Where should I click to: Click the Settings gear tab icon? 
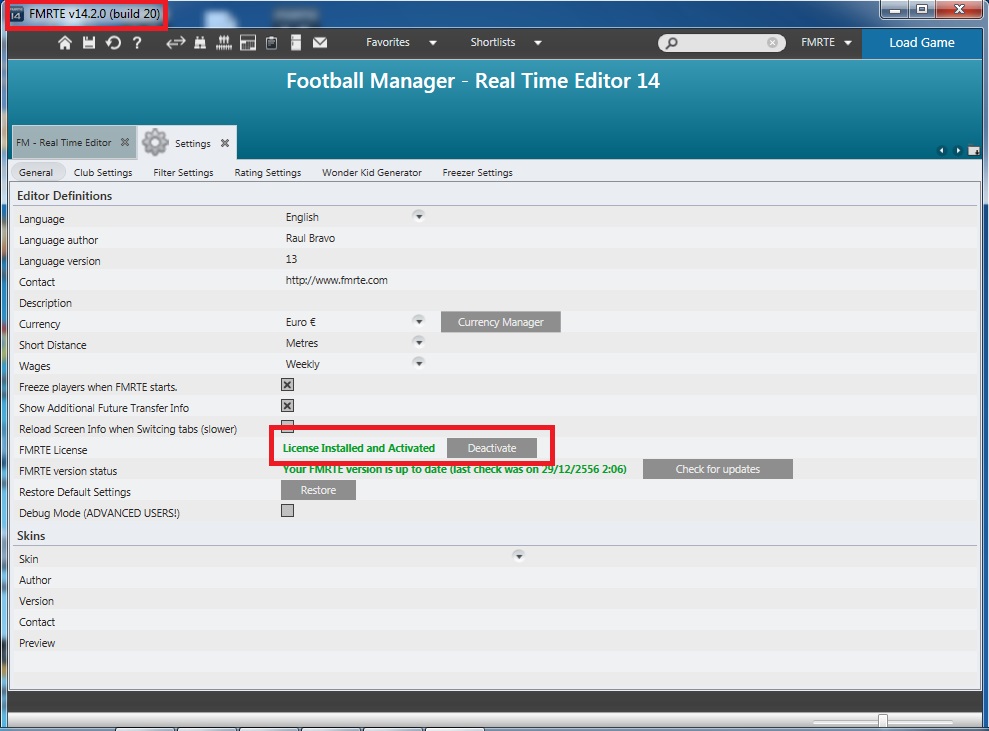coord(155,143)
